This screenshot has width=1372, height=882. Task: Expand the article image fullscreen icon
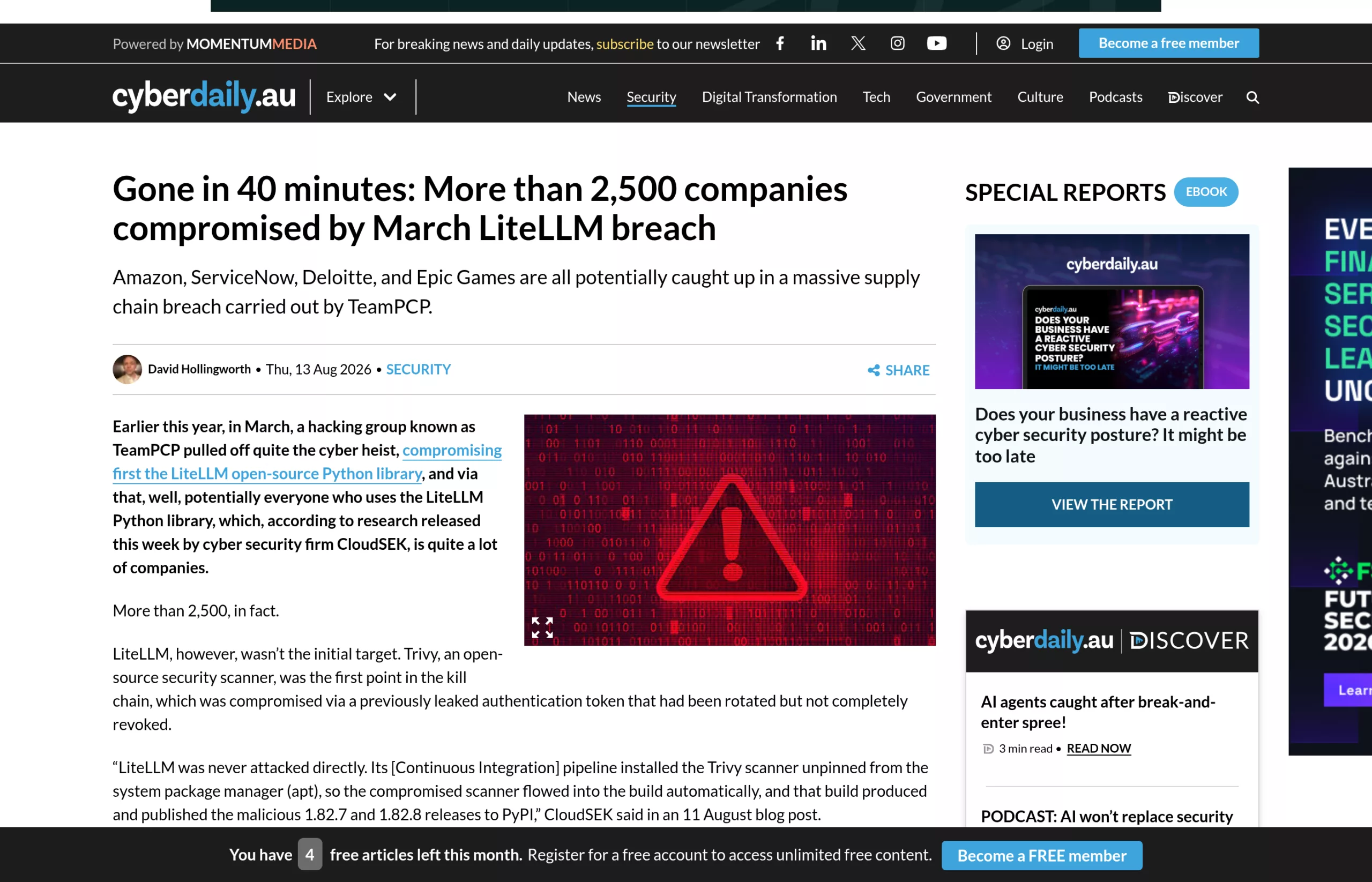coord(542,627)
